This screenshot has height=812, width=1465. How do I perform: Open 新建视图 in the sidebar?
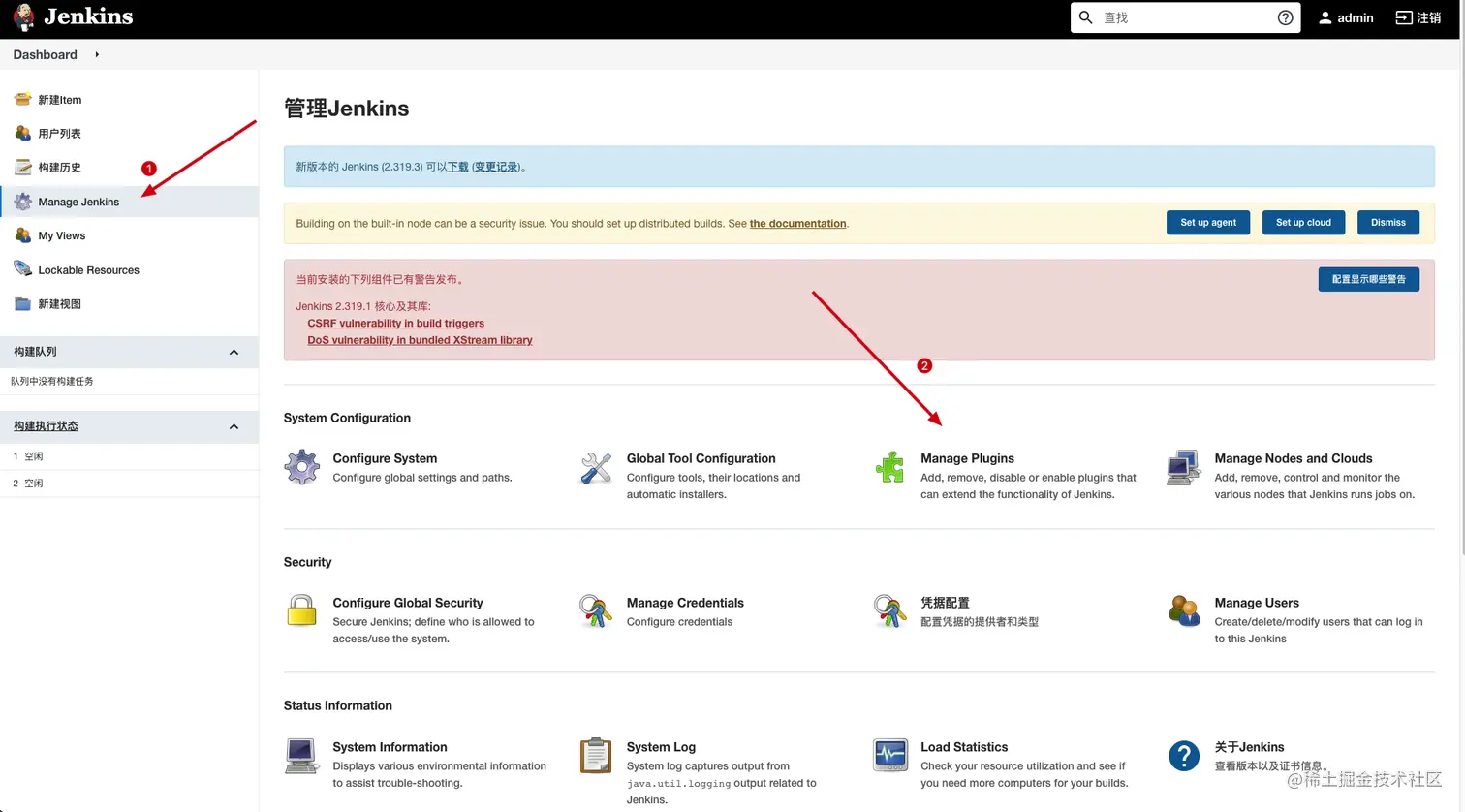60,304
